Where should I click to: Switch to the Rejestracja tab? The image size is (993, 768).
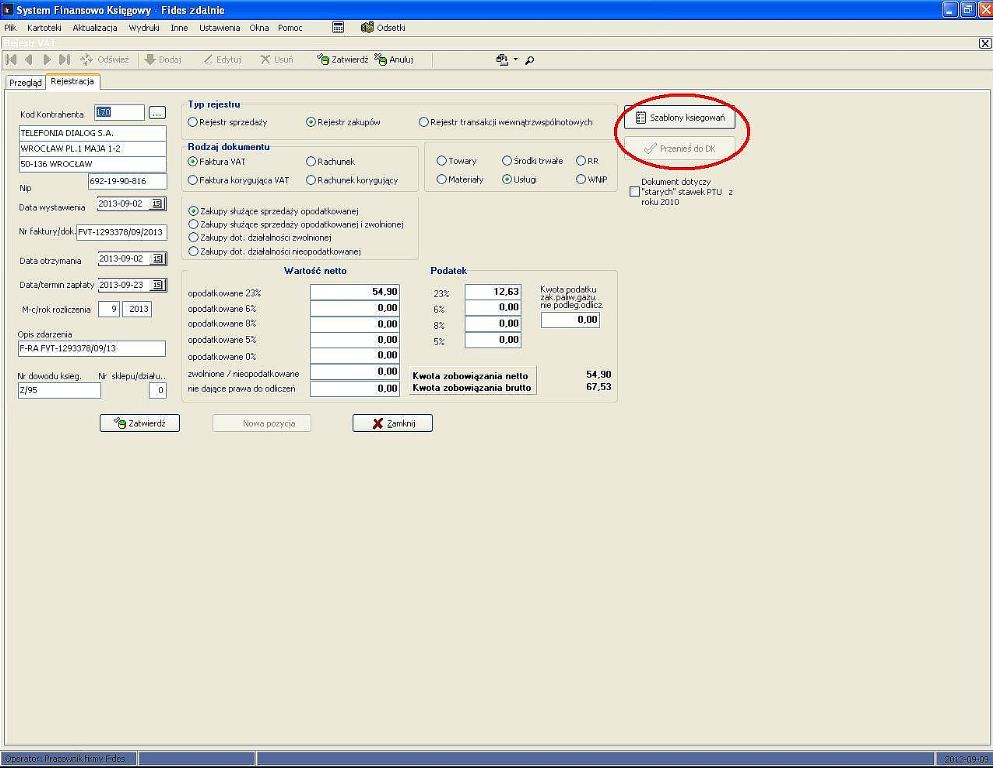point(72,82)
